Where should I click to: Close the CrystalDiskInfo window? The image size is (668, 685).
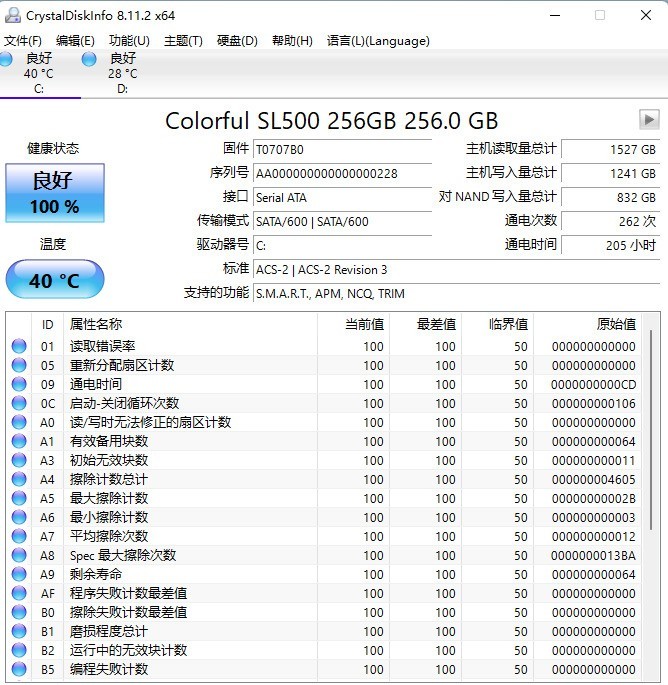pyautogui.click(x=646, y=15)
